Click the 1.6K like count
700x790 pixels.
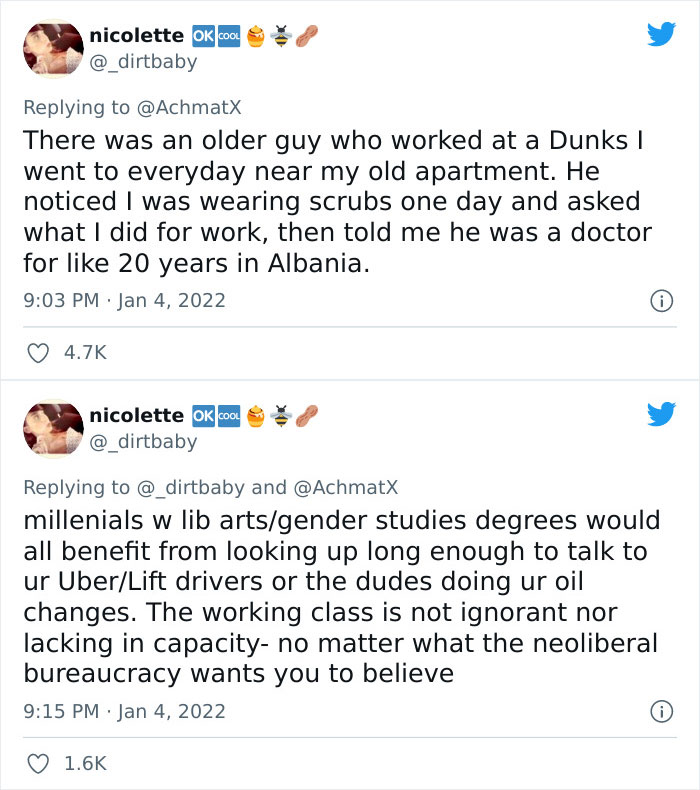pos(85,763)
